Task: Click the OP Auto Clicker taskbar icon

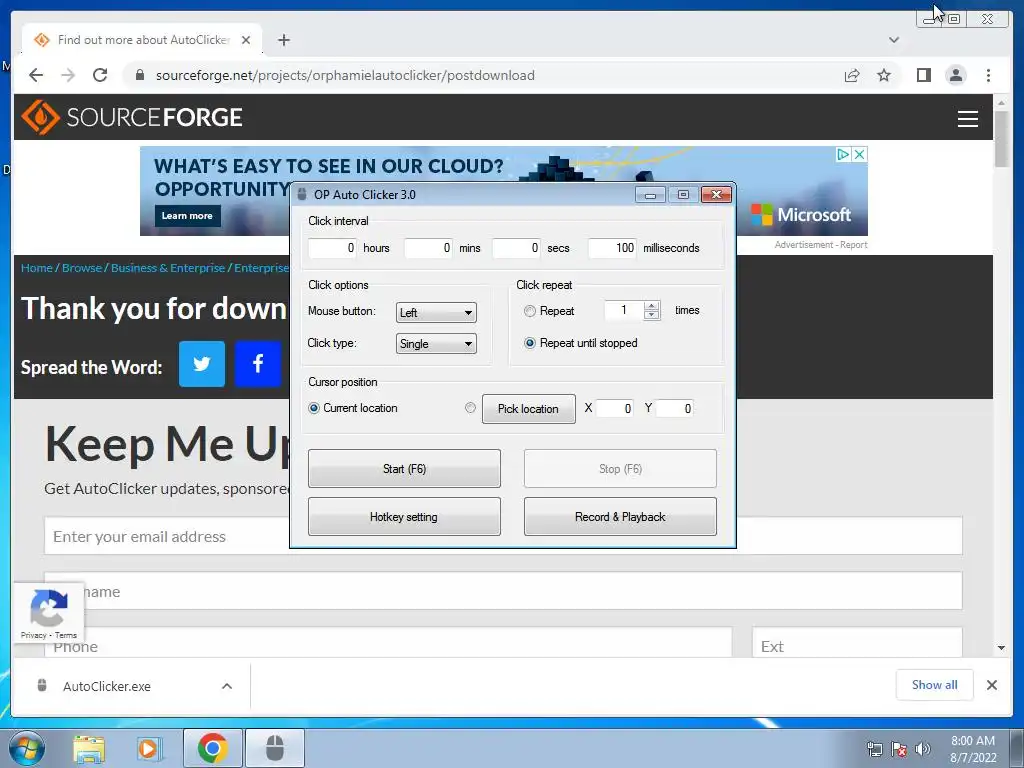Action: tap(275, 748)
